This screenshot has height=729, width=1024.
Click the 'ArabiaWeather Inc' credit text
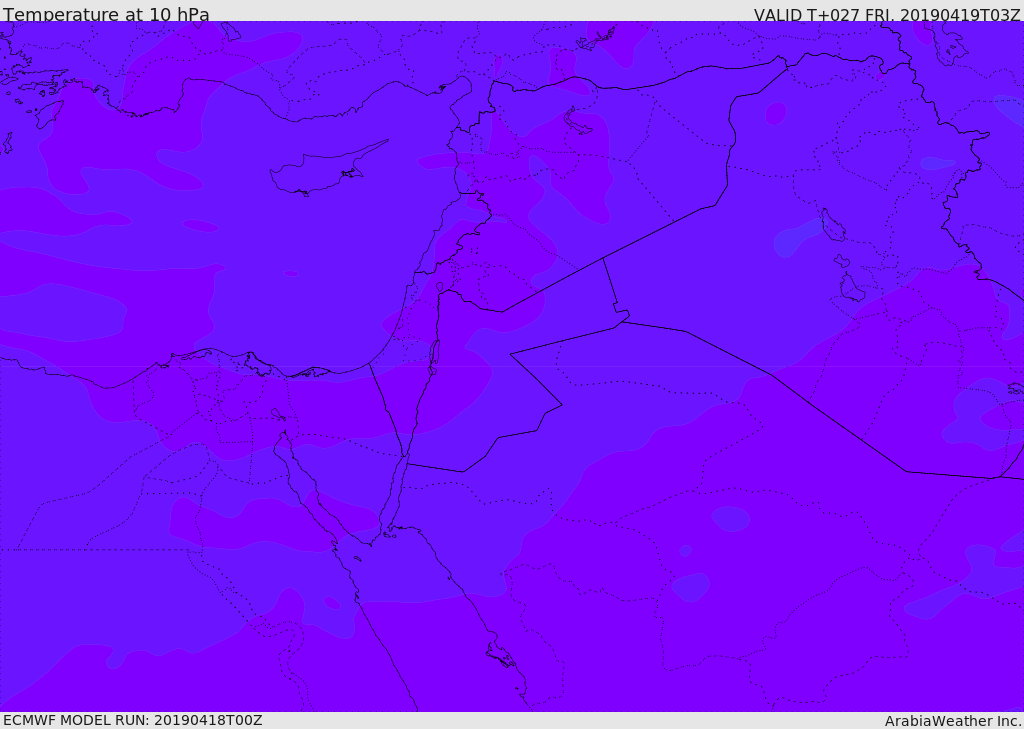952,721
